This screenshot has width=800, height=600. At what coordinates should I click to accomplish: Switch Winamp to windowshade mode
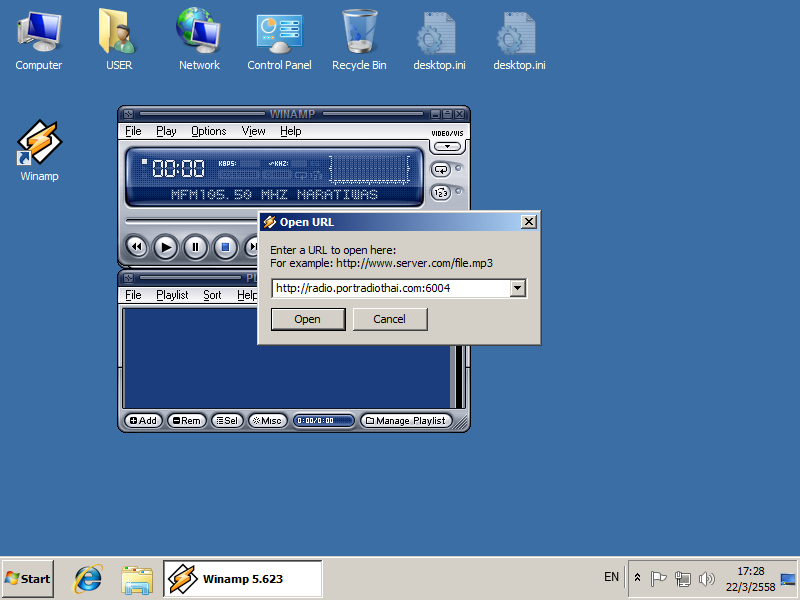[447, 114]
